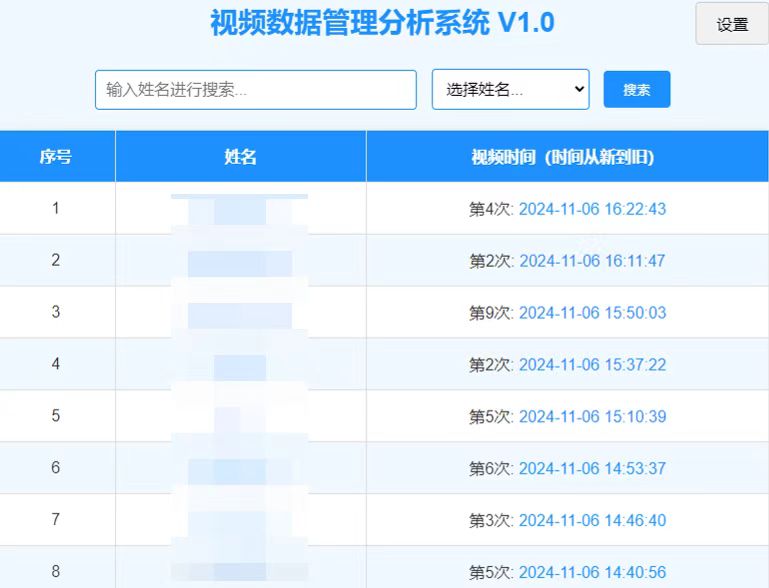Select the 2024-11-06 14:40:56 timestamp link
Viewport: 769px width, 588px height.
click(x=592, y=573)
